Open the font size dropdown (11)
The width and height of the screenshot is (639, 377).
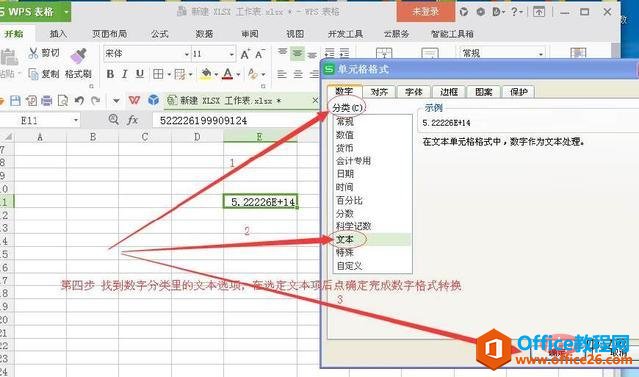click(231, 54)
